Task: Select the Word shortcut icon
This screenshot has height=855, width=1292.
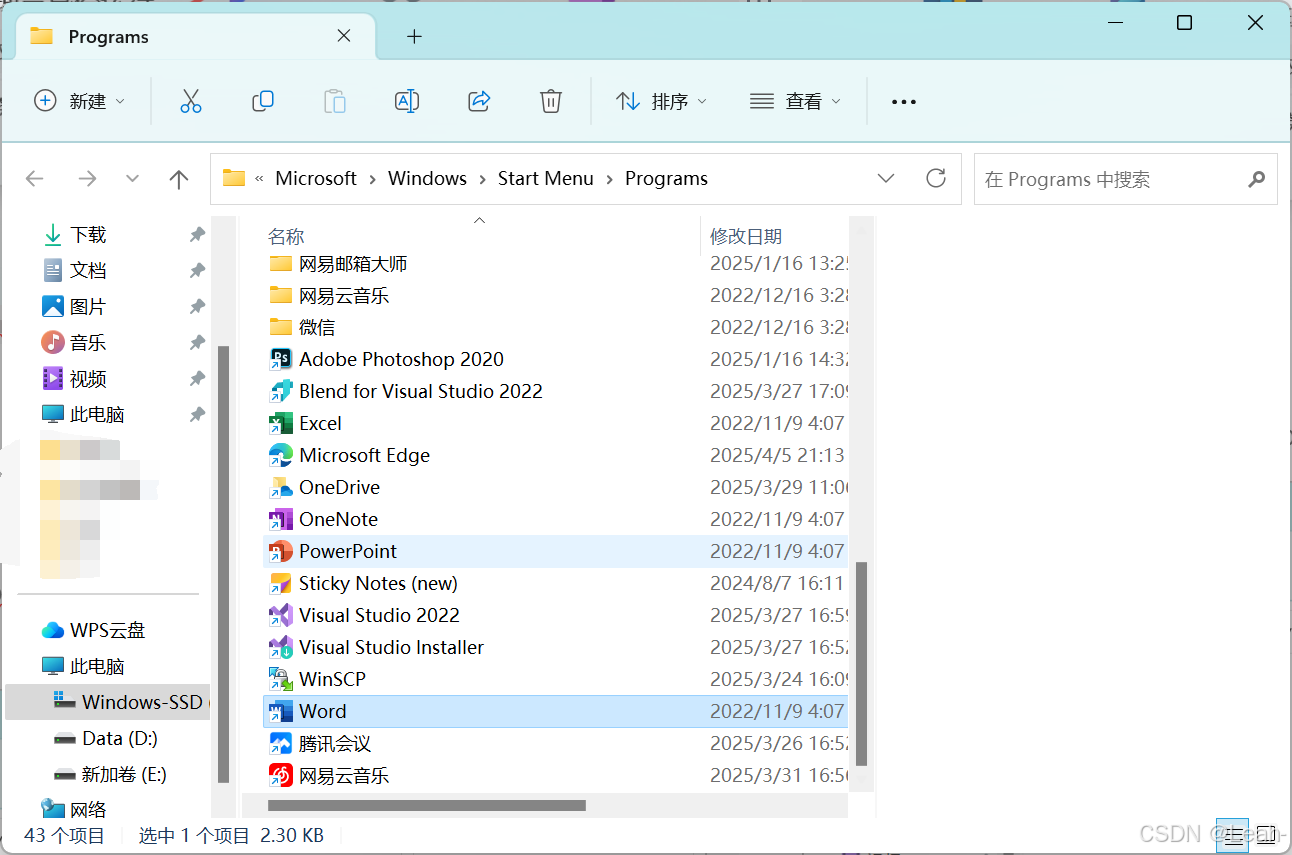Action: pyautogui.click(x=281, y=712)
